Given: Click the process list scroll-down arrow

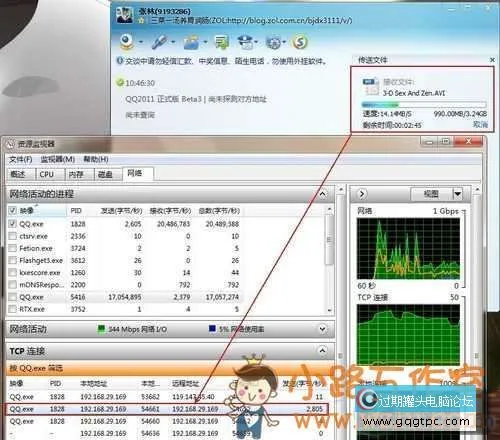Looking at the screenshot, I should [329, 311].
